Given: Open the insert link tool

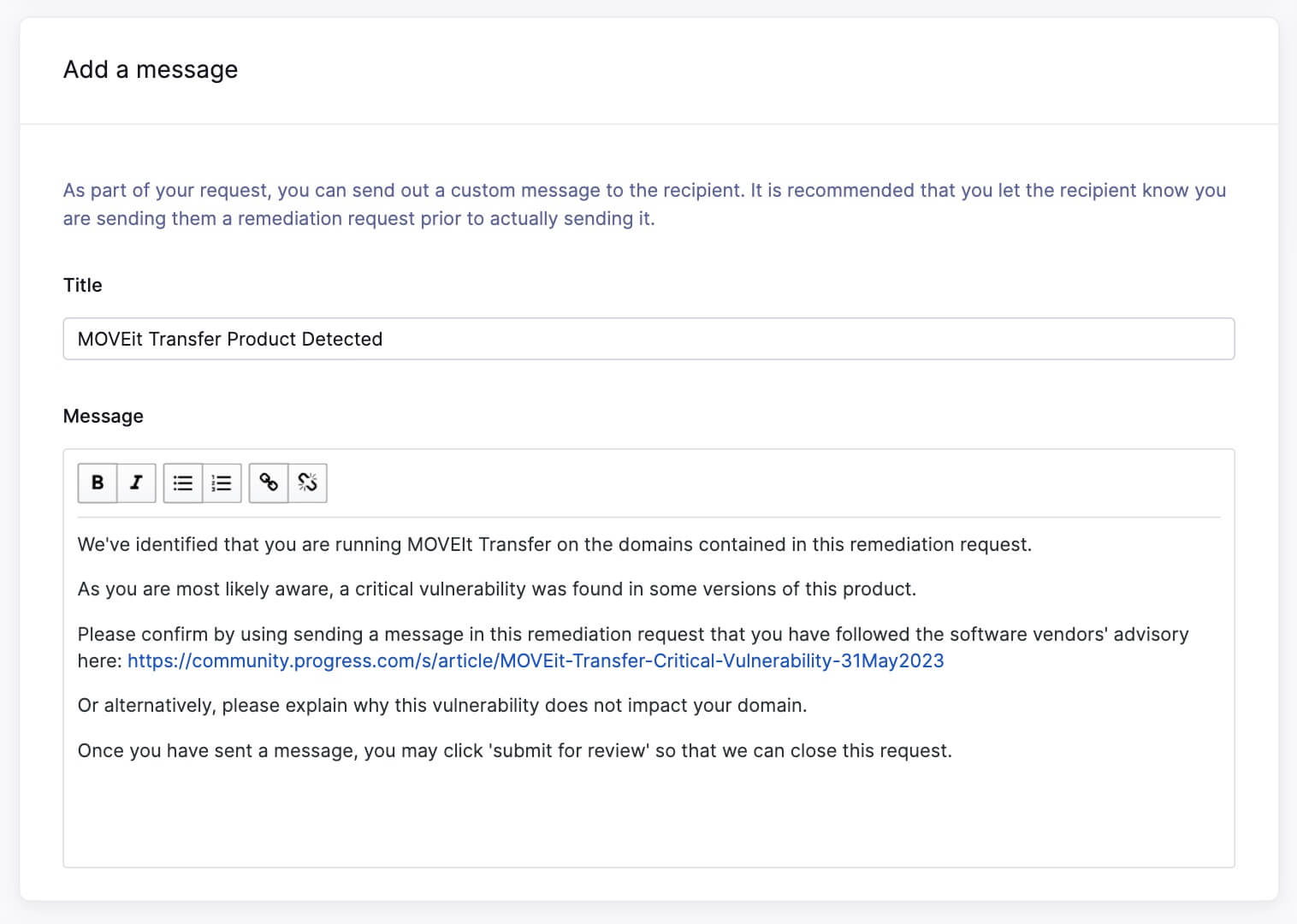Looking at the screenshot, I should [x=269, y=483].
